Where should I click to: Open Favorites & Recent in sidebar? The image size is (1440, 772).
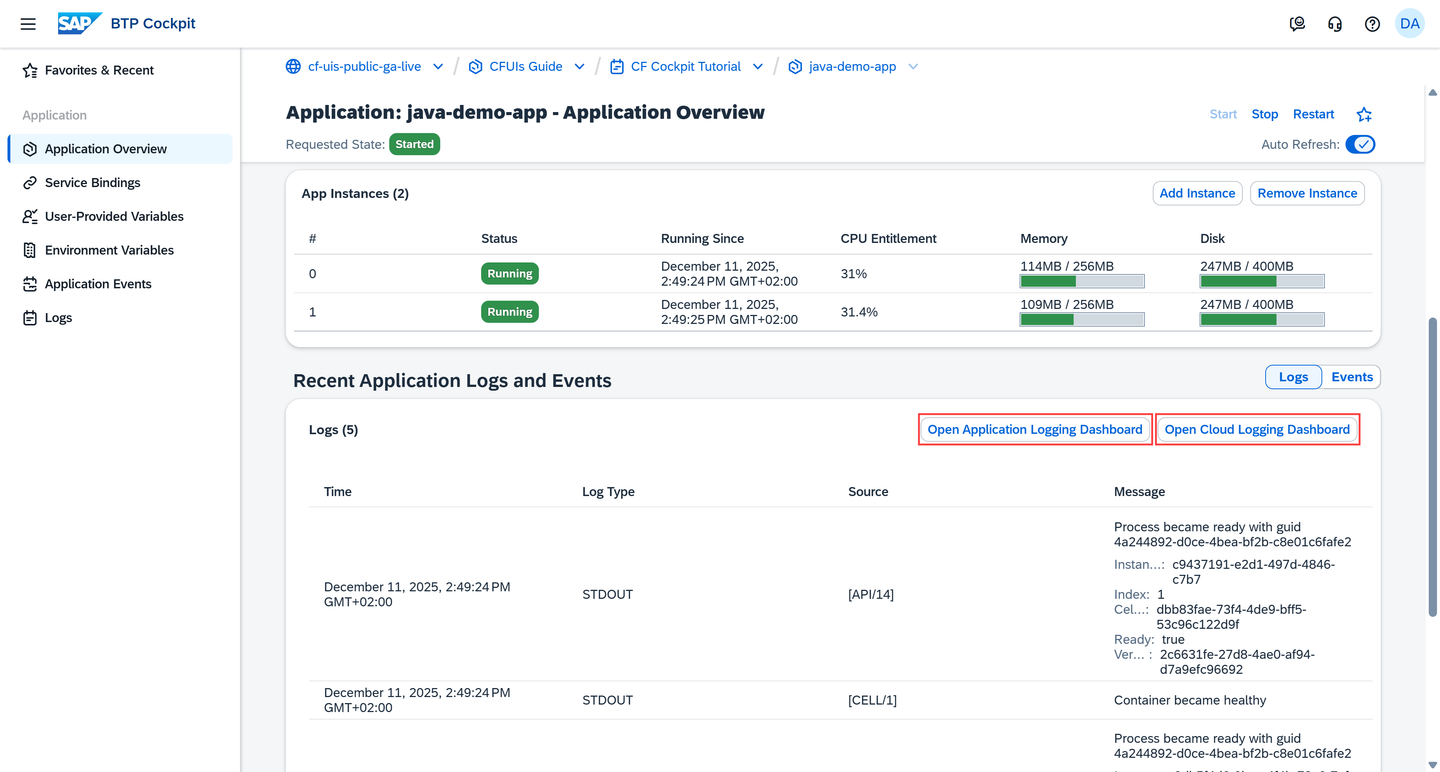(x=120, y=70)
